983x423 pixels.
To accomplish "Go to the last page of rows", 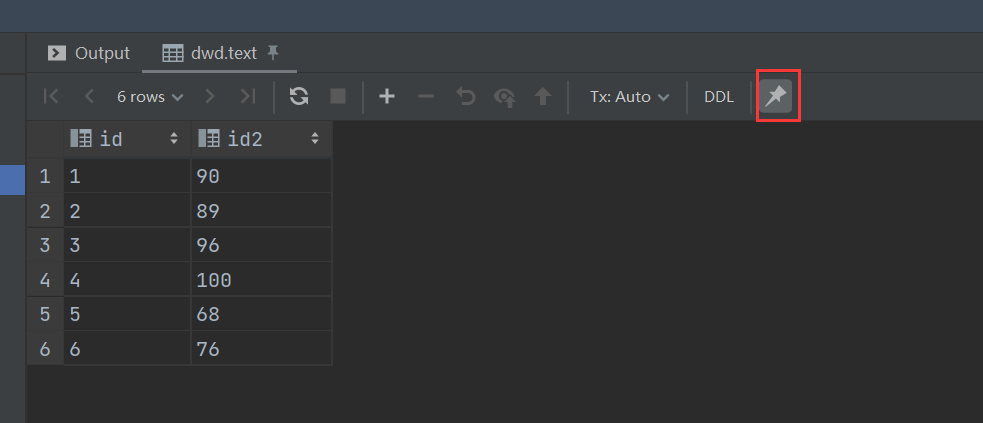I will (248, 97).
